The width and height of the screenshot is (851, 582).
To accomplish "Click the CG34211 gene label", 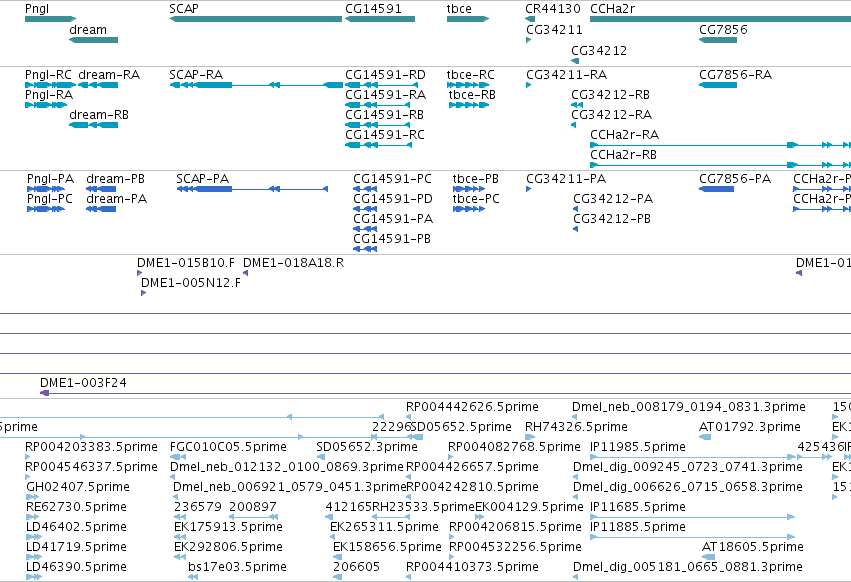I will click(x=554, y=30).
